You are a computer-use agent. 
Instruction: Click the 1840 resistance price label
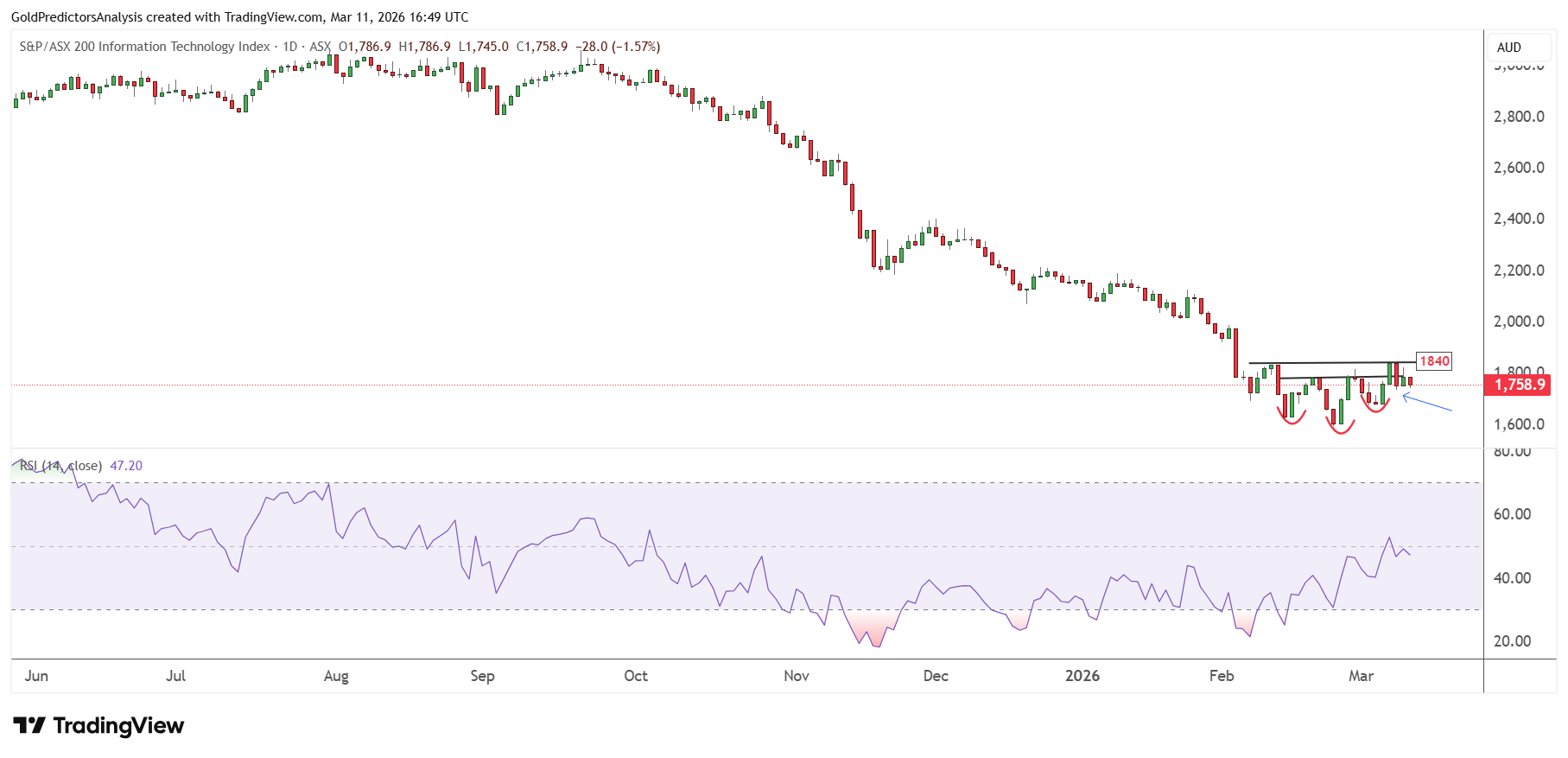tap(1434, 361)
